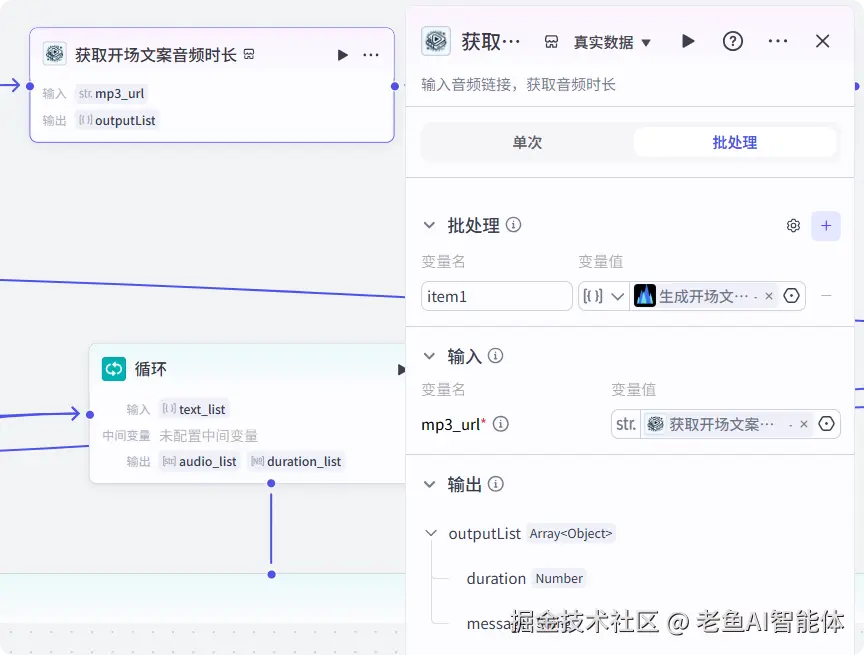This screenshot has width=864, height=655.
Task: Switch to 批处理 mode tab
Action: tap(735, 143)
